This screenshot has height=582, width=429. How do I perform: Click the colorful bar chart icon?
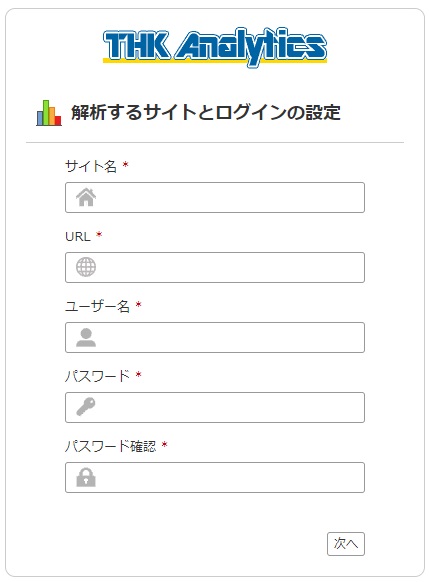point(49,113)
